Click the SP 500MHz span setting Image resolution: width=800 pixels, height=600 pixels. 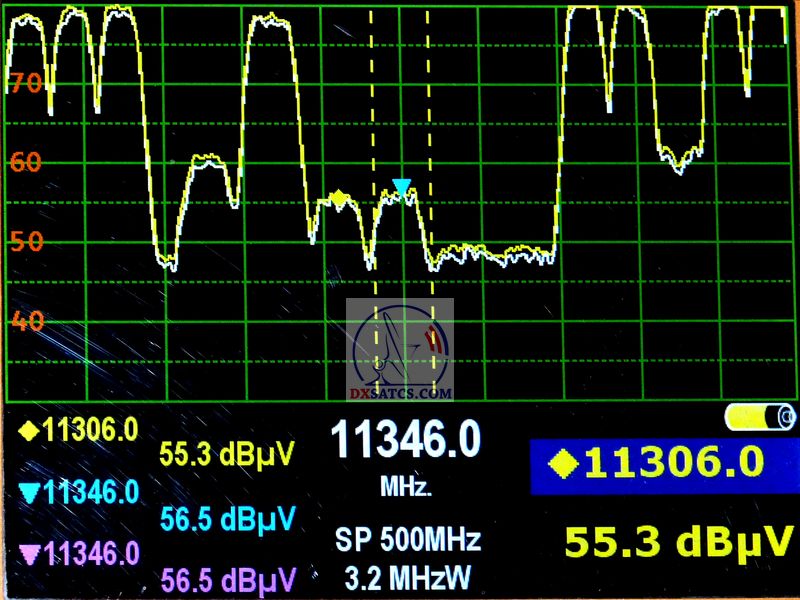tap(408, 541)
